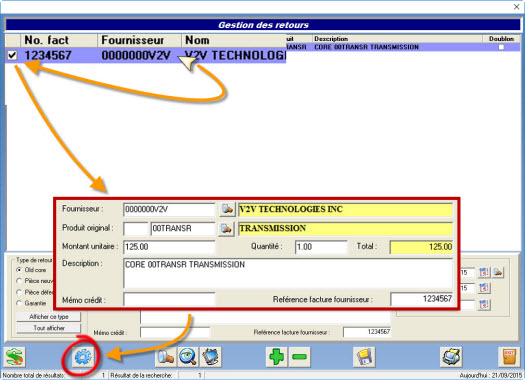
Task: Click the Résultat de la recherche status
Action: pyautogui.click(x=141, y=376)
